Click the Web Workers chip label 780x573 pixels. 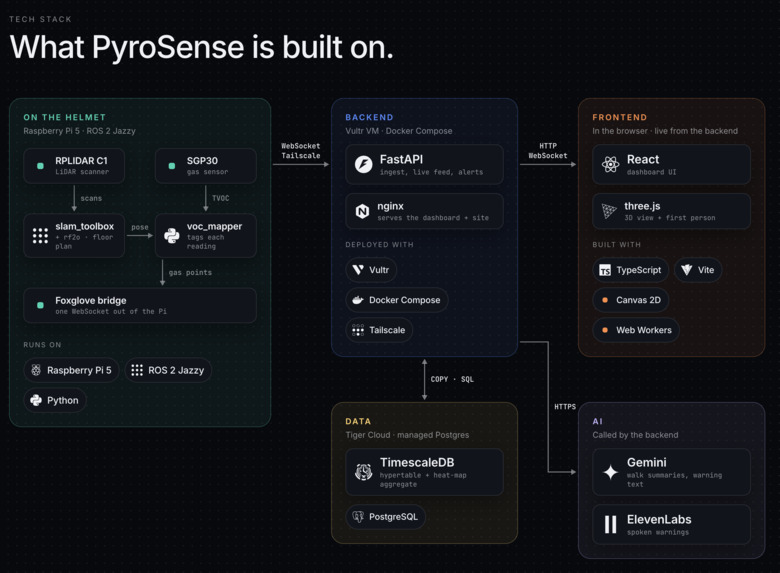644,330
